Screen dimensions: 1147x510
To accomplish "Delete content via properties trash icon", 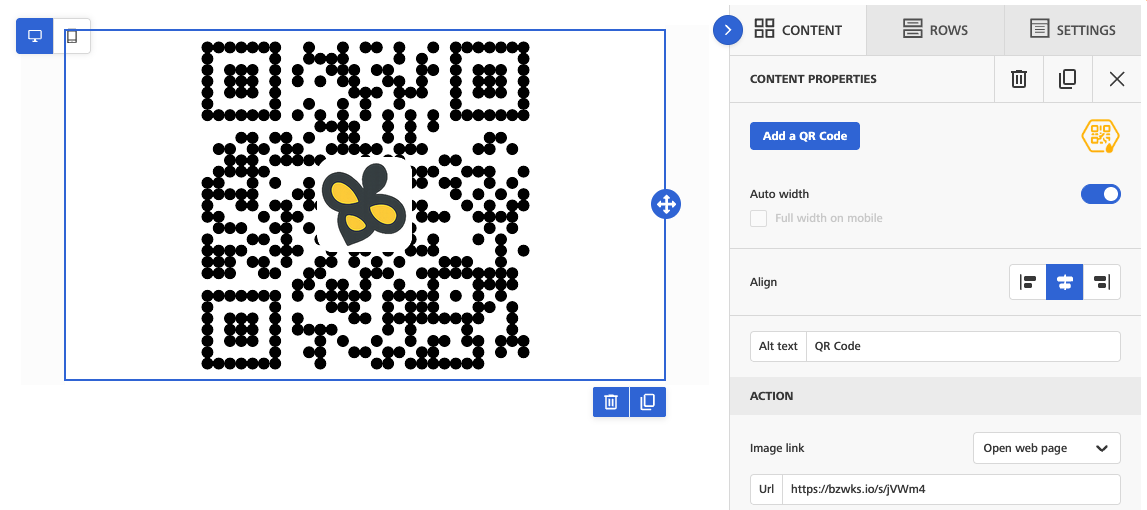I will (x=1018, y=79).
